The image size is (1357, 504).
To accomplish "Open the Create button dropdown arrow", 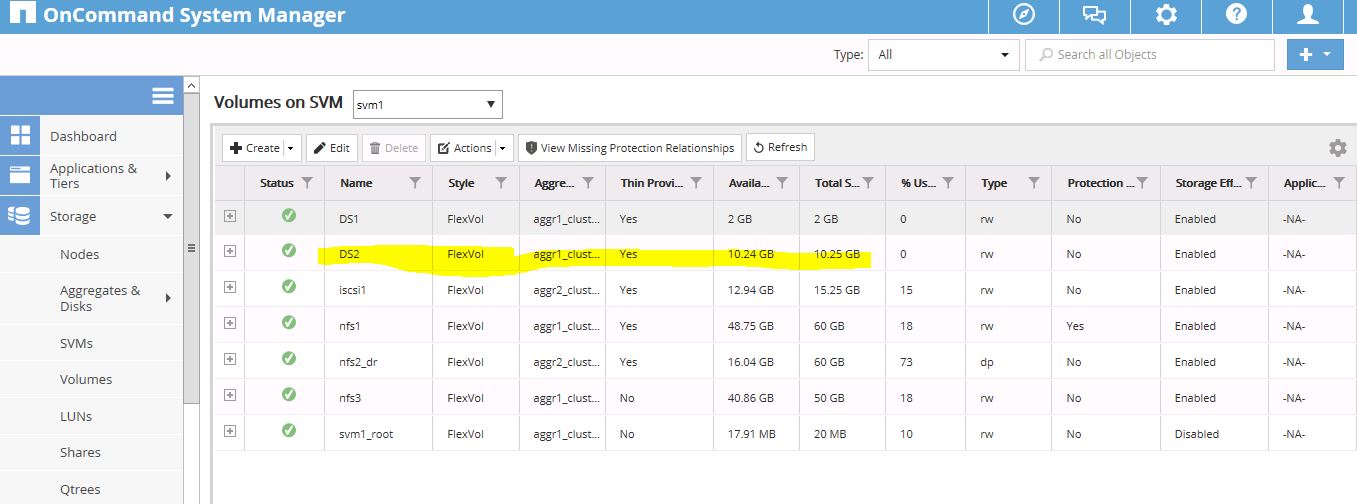I will pyautogui.click(x=291, y=148).
